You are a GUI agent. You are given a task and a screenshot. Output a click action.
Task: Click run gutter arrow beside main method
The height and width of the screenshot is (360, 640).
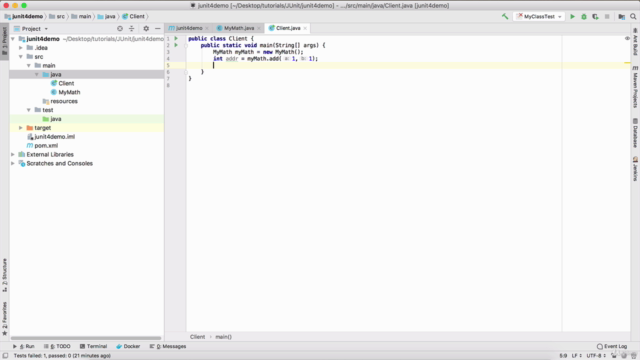click(176, 45)
